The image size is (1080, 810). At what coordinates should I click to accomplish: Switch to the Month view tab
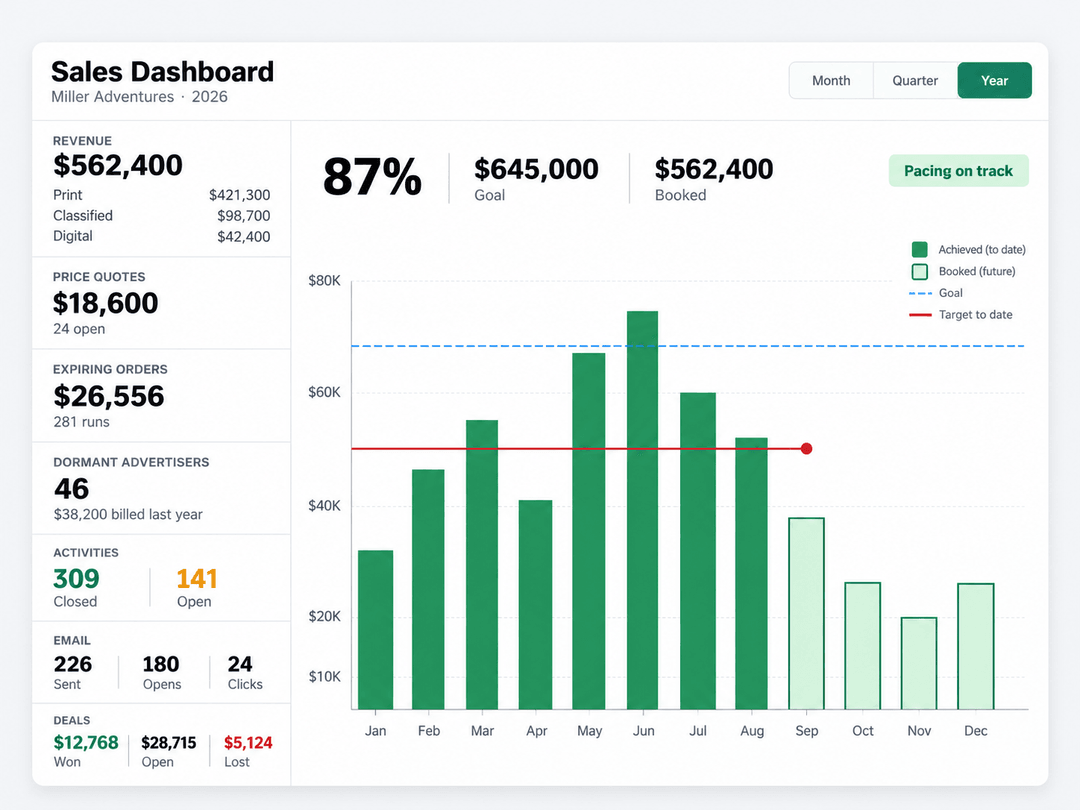831,81
